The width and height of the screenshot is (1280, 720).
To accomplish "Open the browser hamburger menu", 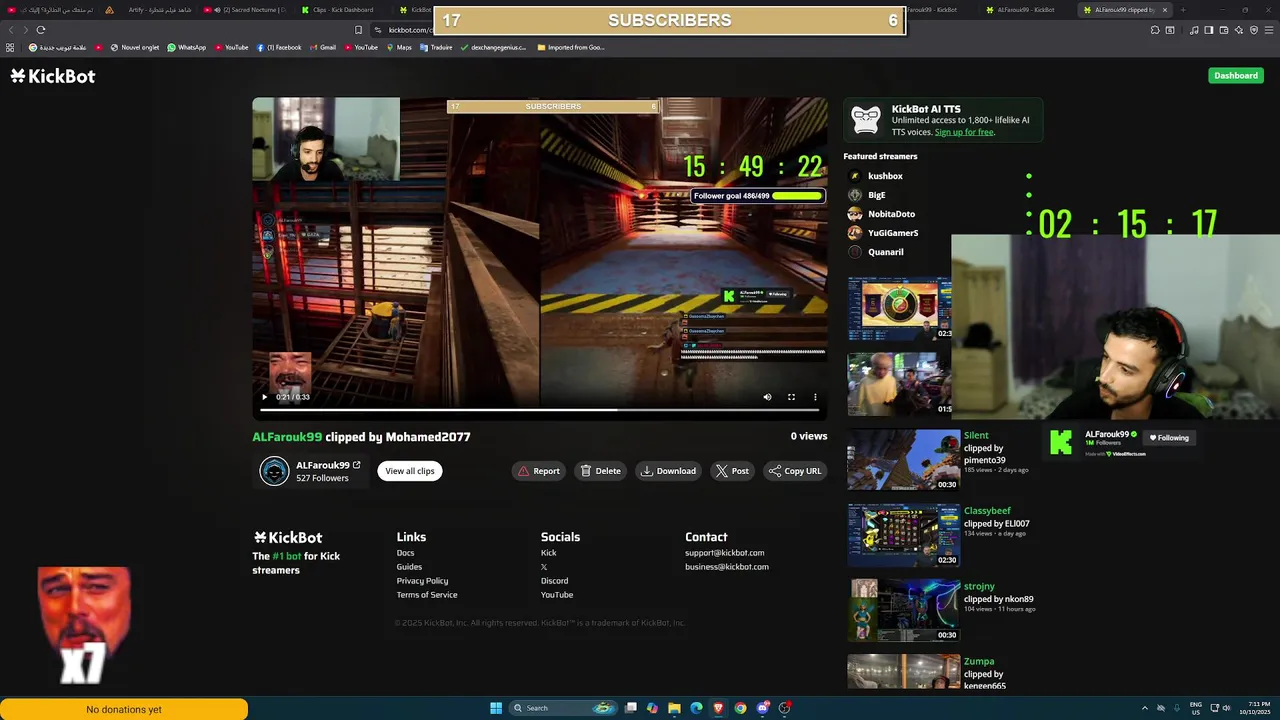I will tap(1268, 30).
